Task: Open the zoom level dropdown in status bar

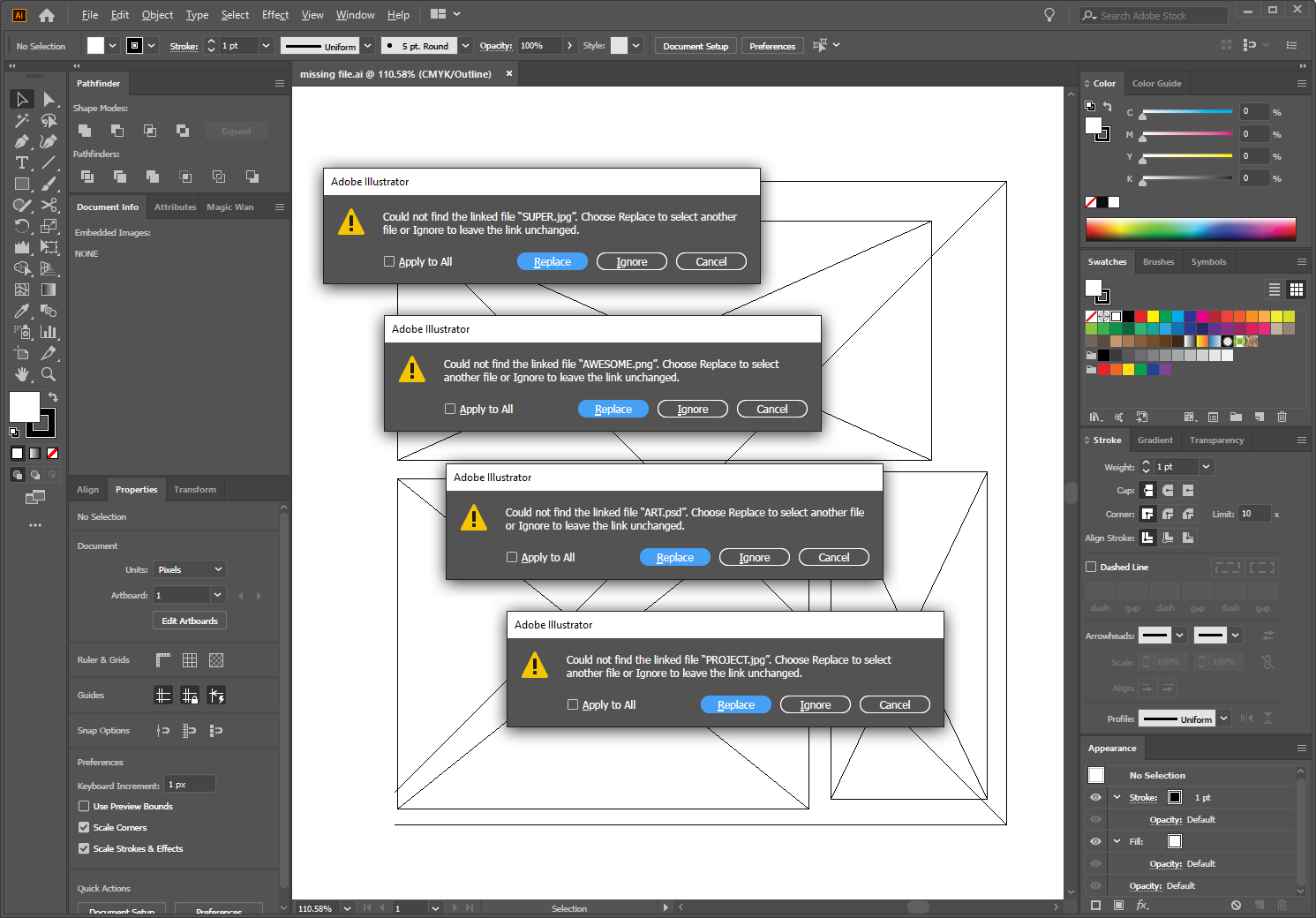Action: tap(347, 908)
